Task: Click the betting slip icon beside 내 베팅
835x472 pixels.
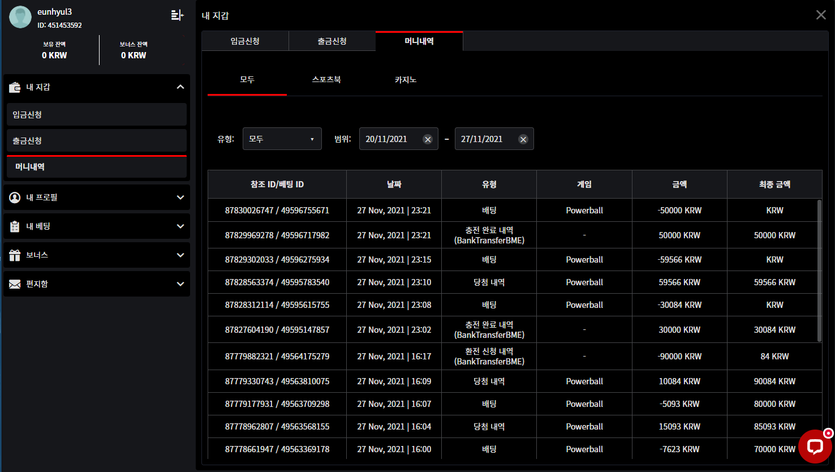Action: [15, 226]
